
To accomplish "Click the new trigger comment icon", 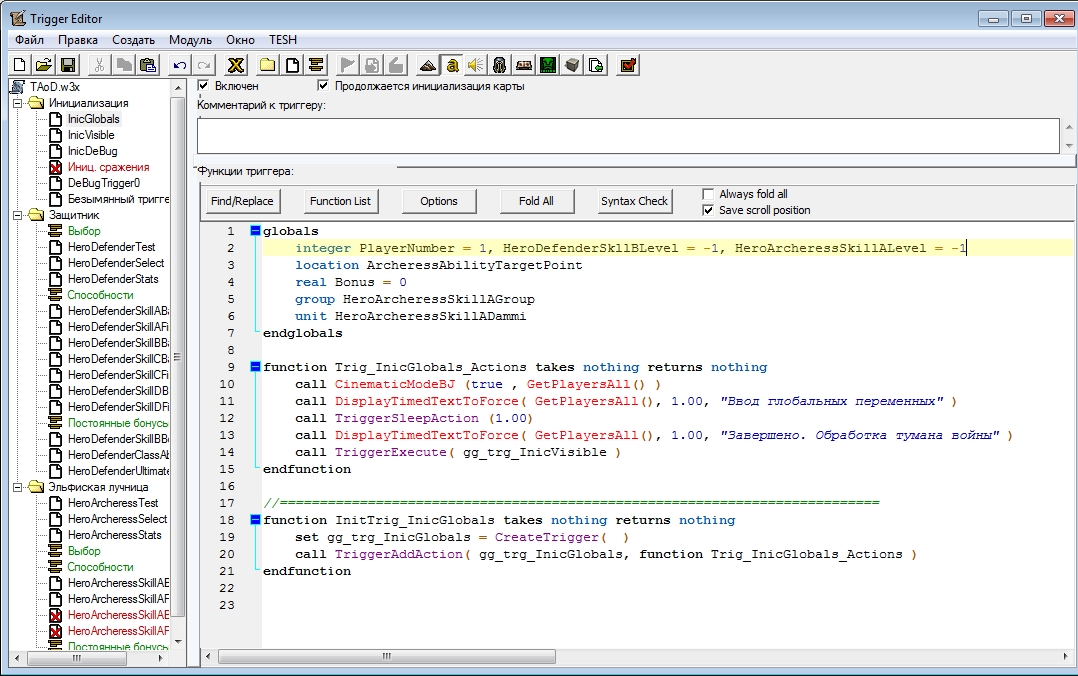I will tap(316, 65).
